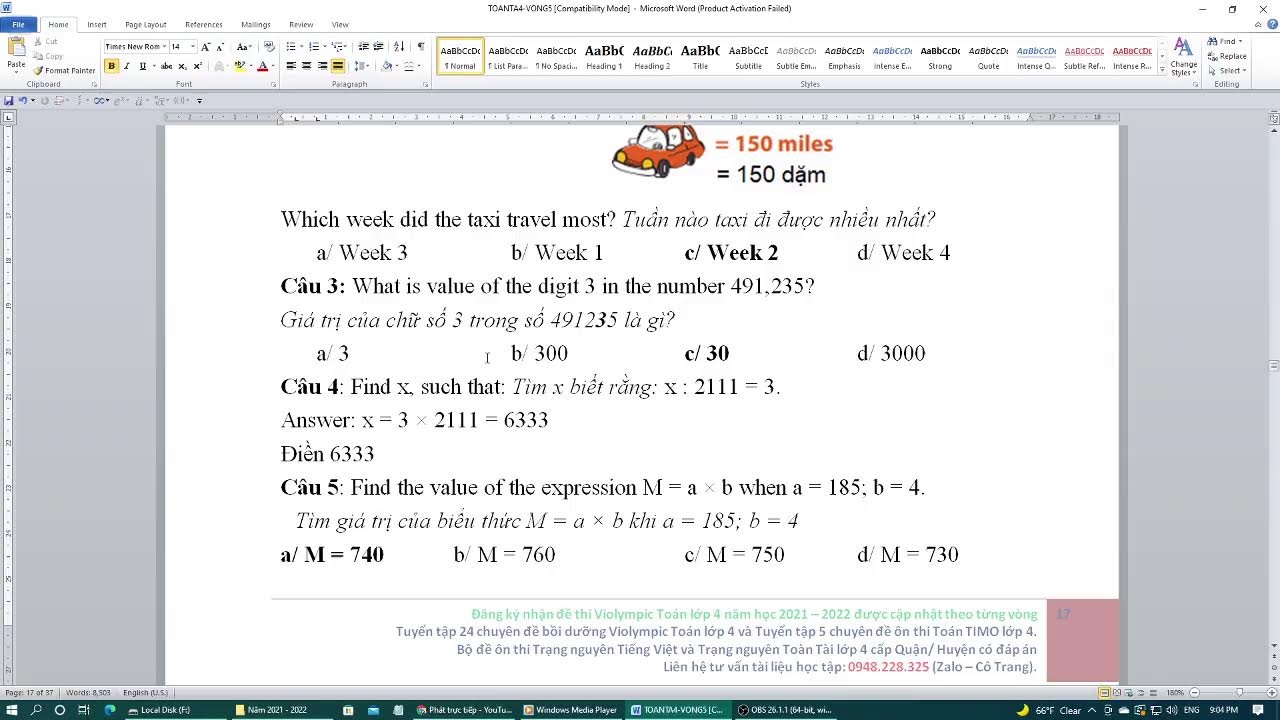Expand Bullets dropdown arrow
The image size is (1280, 720).
click(300, 47)
